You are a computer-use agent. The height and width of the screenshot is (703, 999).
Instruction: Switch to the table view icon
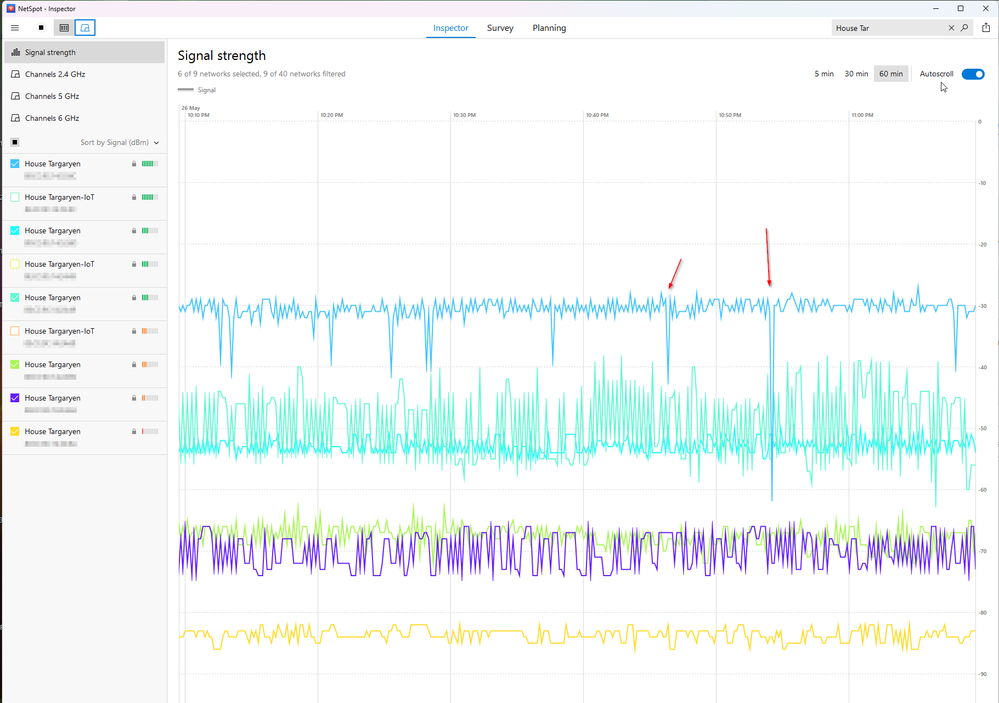pos(64,28)
